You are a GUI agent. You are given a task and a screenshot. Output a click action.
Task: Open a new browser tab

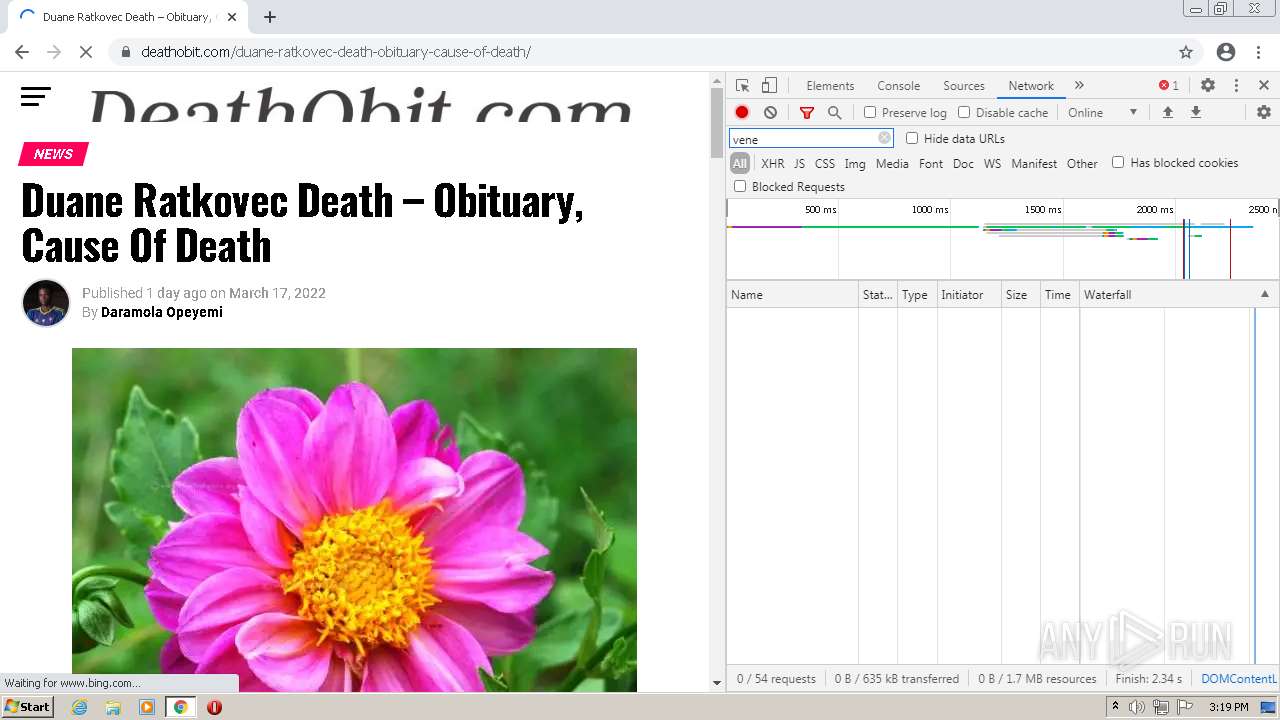[270, 17]
